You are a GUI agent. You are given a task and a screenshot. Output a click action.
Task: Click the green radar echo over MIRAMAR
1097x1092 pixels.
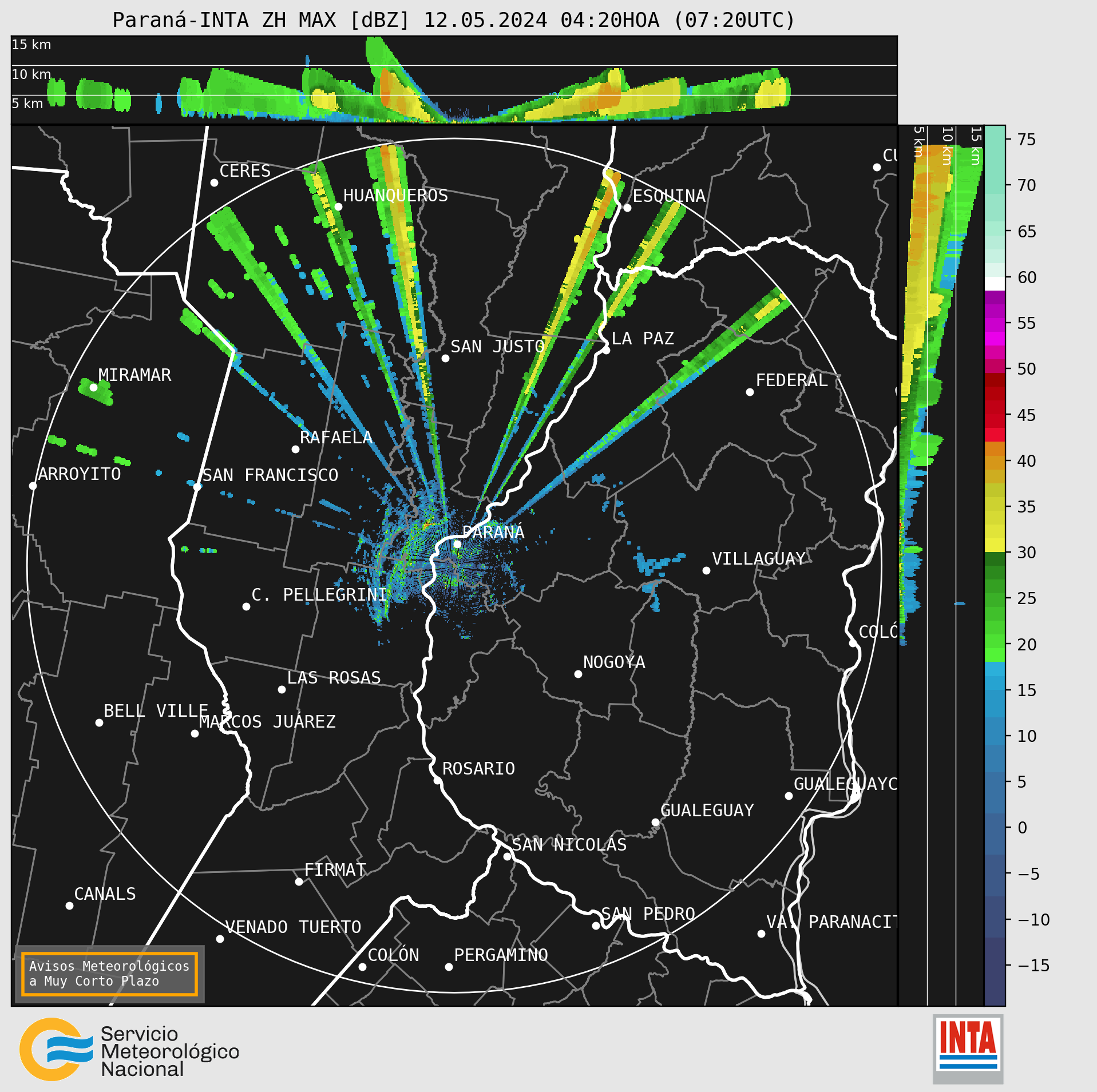[x=96, y=392]
